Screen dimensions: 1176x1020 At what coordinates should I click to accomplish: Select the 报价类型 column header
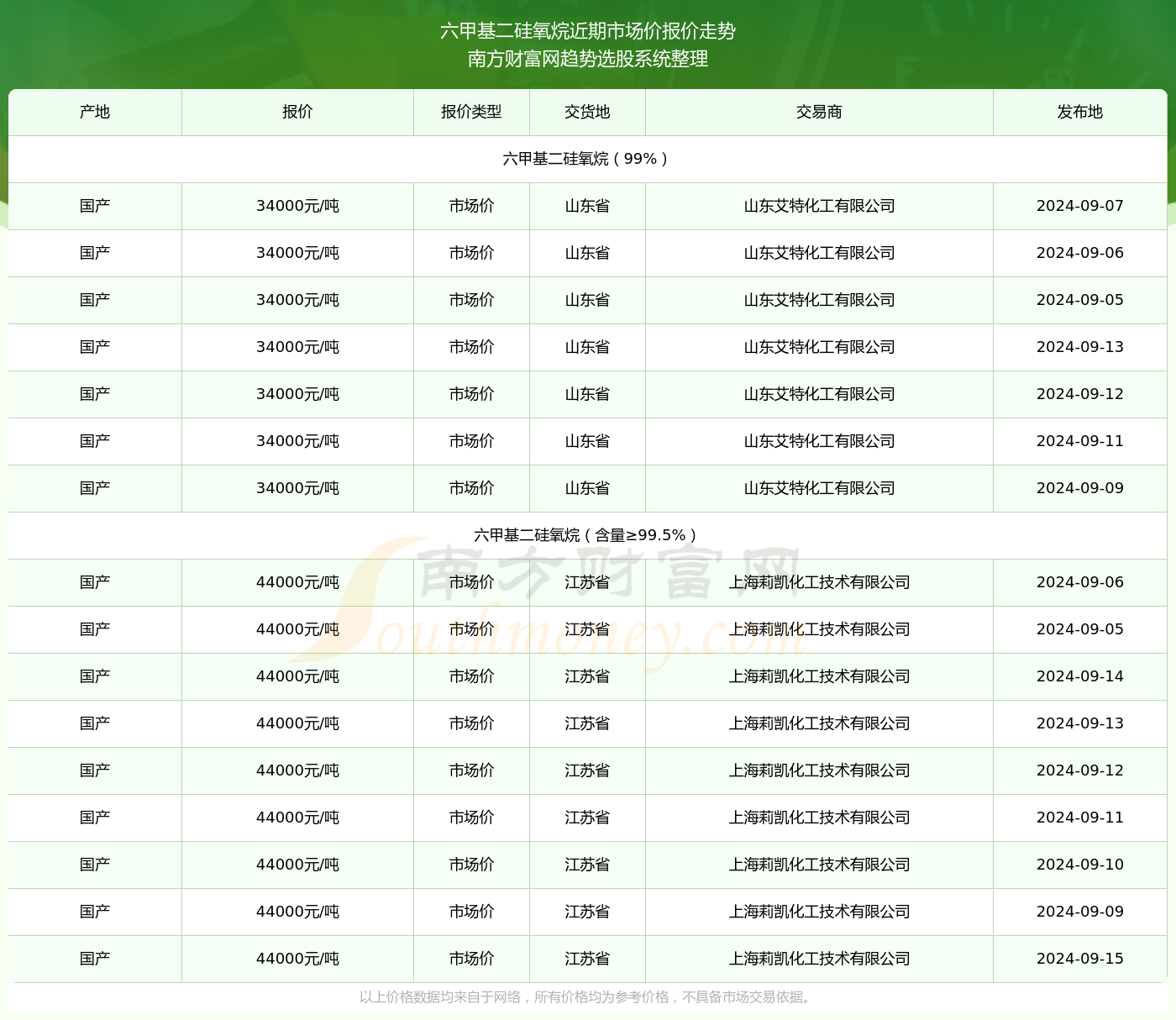471,112
